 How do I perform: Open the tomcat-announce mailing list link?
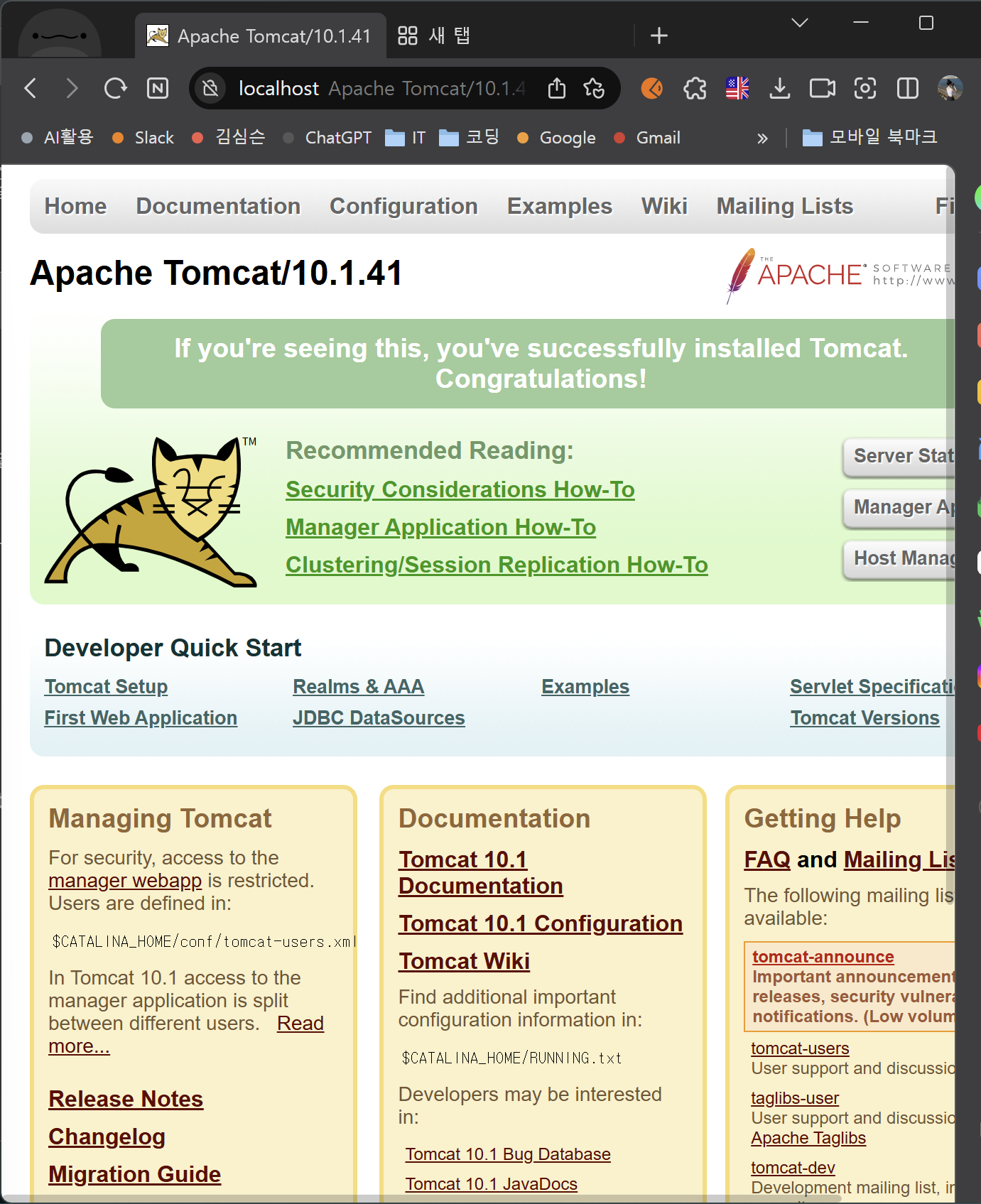point(823,957)
